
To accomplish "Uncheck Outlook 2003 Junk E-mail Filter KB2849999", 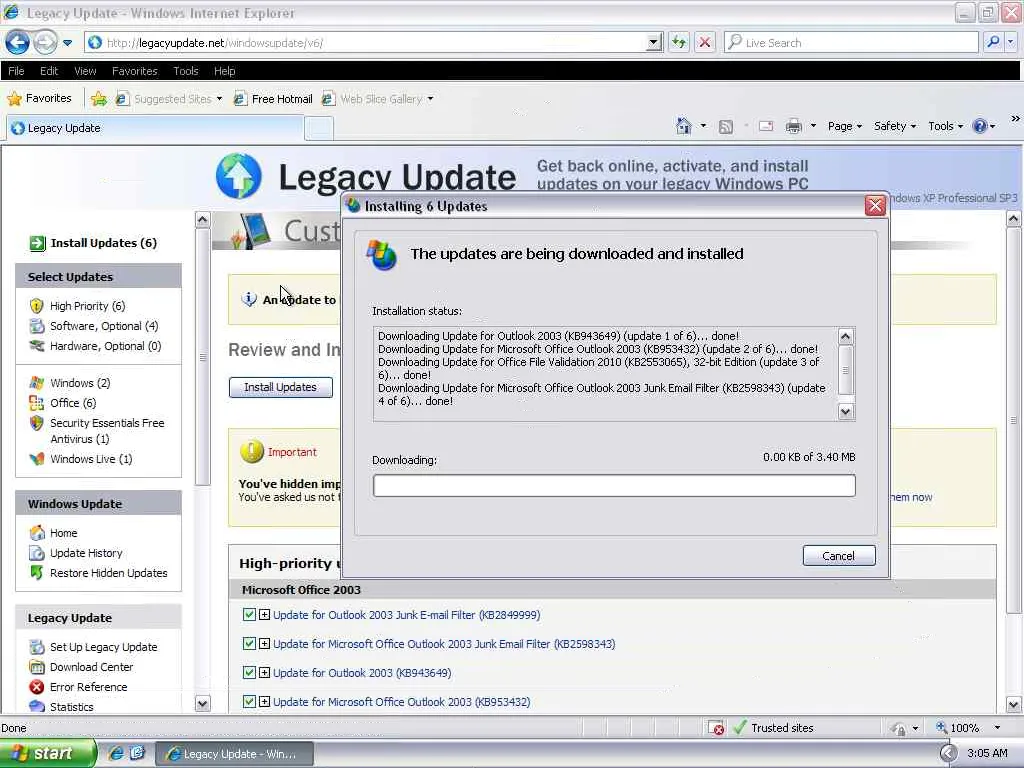I will tap(249, 615).
